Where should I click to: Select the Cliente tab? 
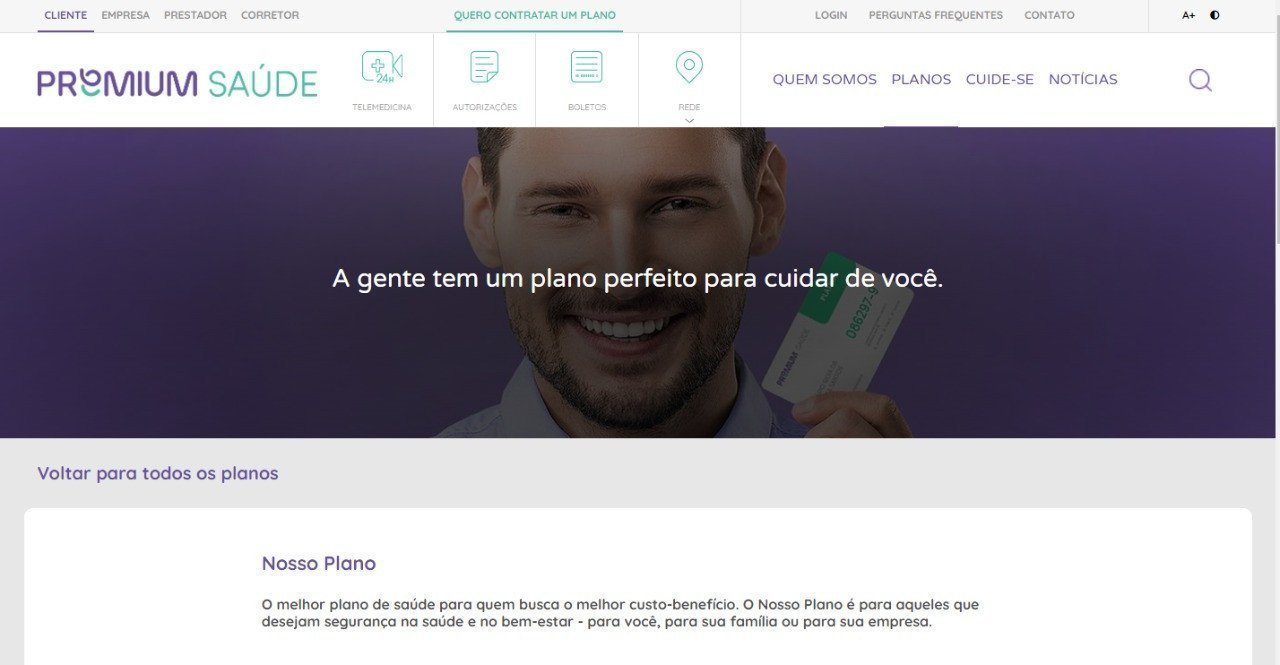tap(66, 15)
